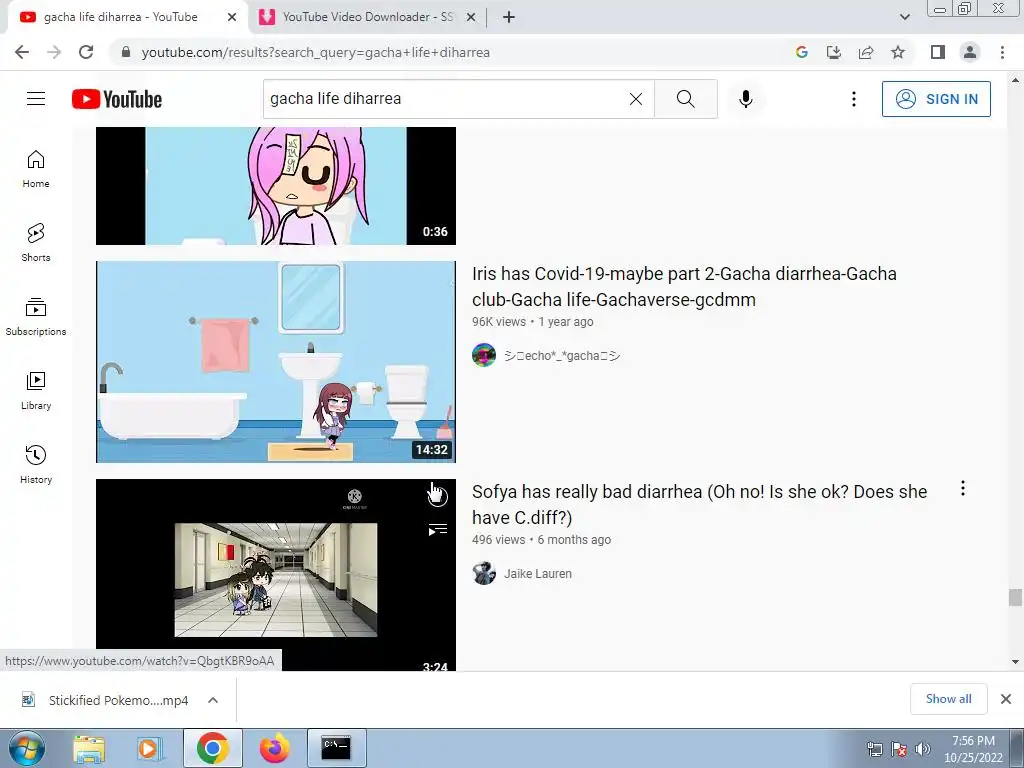Viewport: 1024px width, 768px height.
Task: Open Library in the sidebar
Action: coord(36,391)
